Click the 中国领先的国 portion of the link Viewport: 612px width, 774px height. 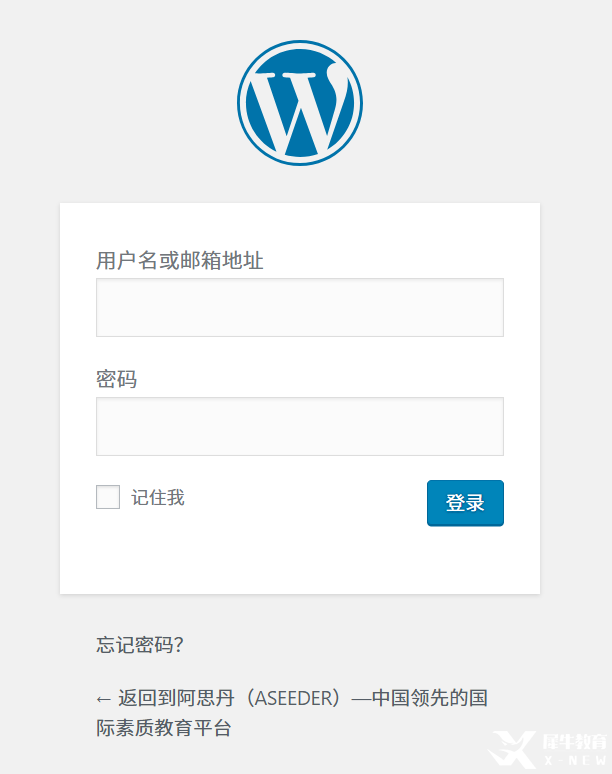pyautogui.click(x=430, y=698)
